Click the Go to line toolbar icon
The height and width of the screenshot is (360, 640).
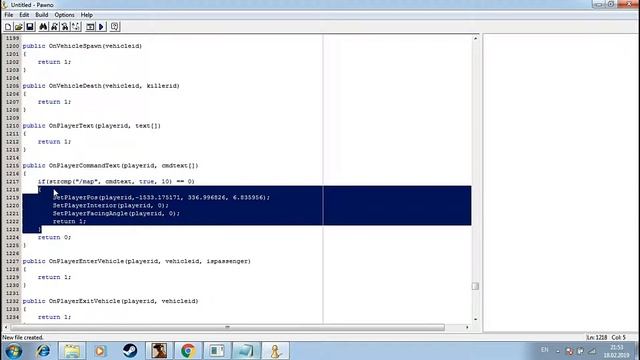pyautogui.click(x=76, y=27)
